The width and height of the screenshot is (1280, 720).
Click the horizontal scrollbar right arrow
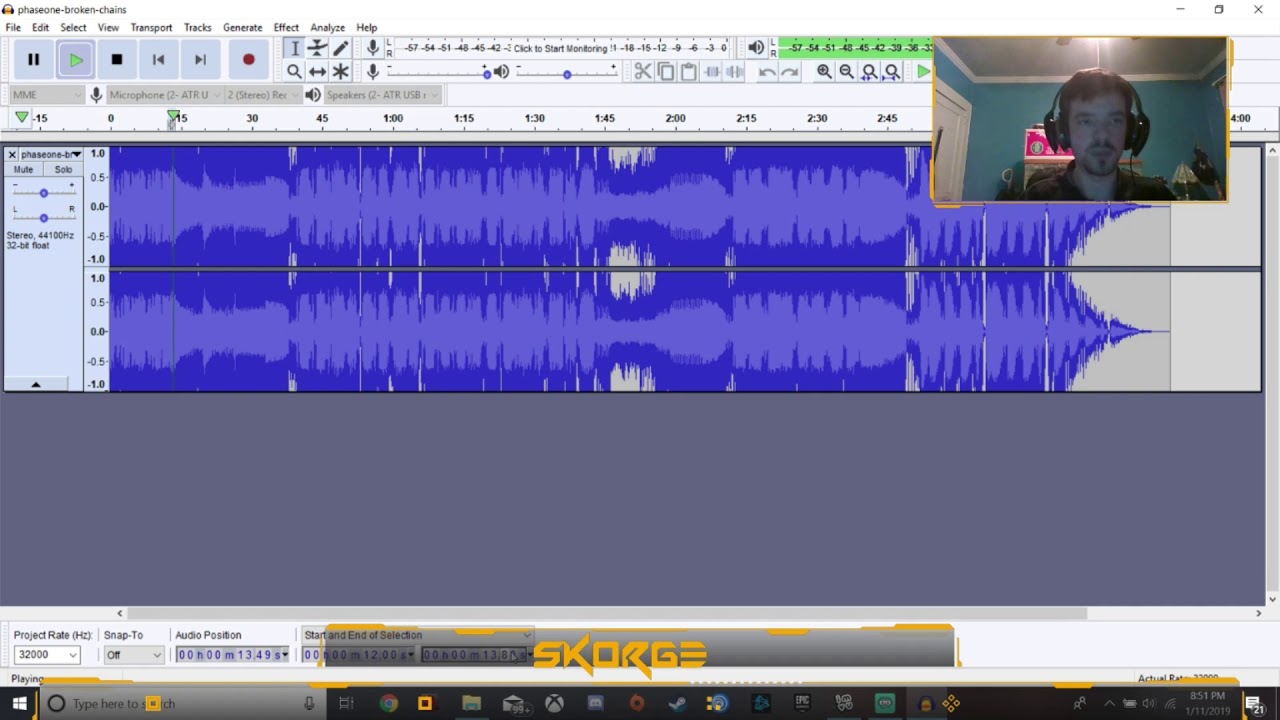(1258, 613)
